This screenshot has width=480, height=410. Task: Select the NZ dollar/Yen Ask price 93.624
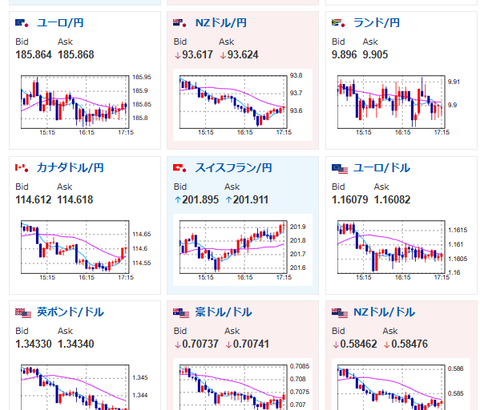tap(243, 55)
